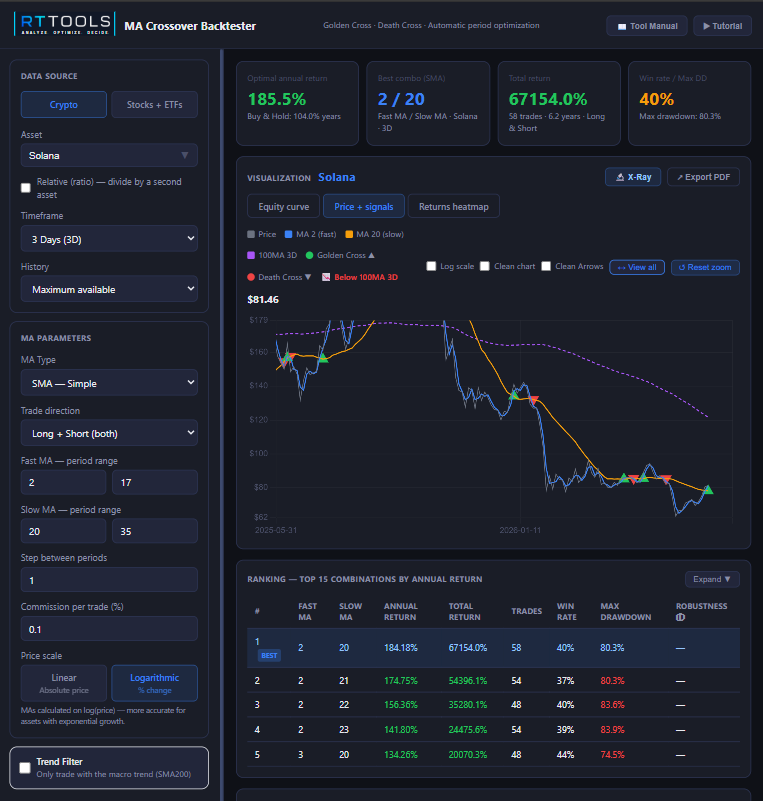Viewport: 763px width, 801px height.
Task: Export the report as PDF
Action: coord(703,177)
